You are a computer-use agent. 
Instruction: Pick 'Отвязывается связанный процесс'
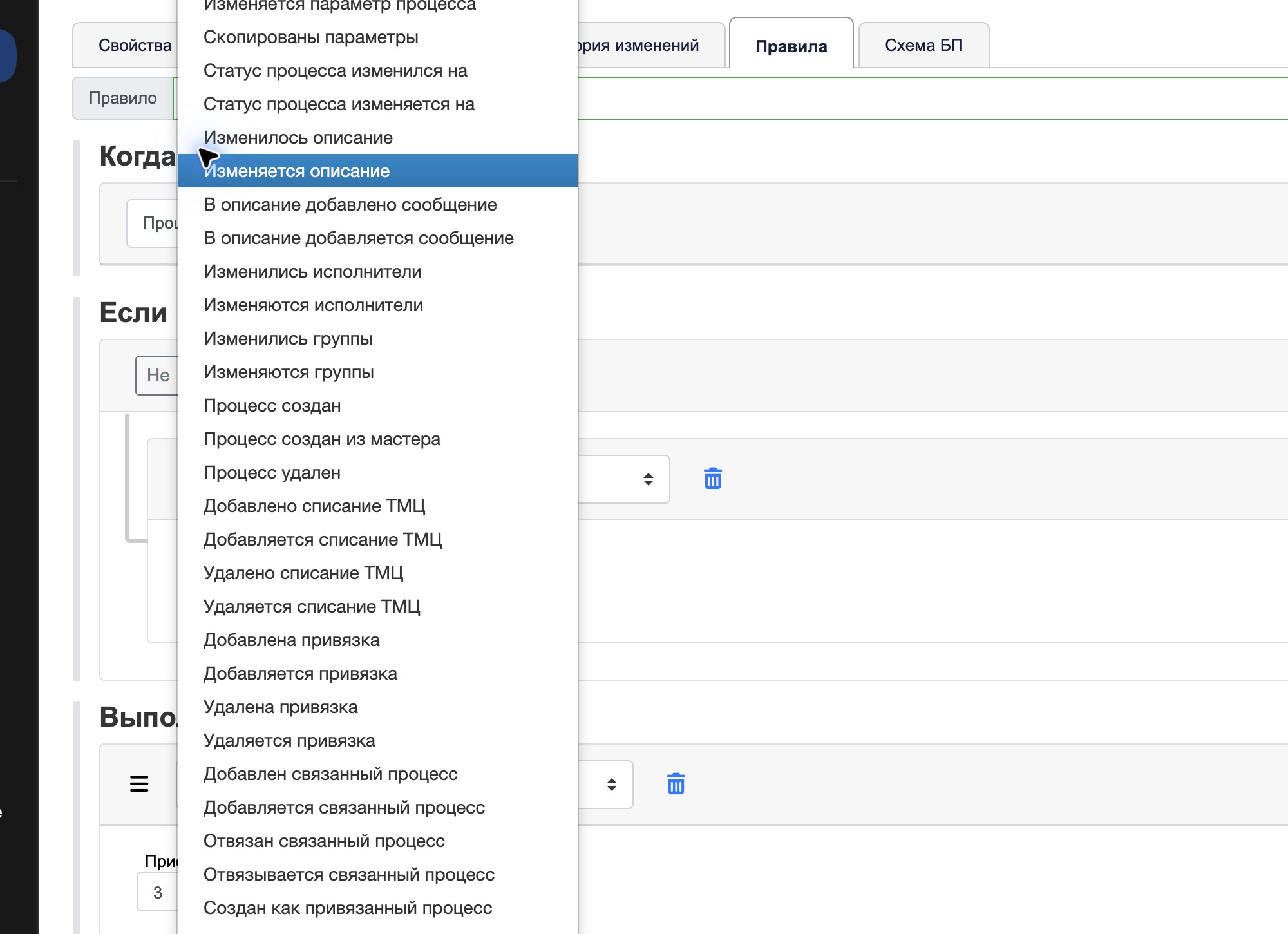coord(377,874)
